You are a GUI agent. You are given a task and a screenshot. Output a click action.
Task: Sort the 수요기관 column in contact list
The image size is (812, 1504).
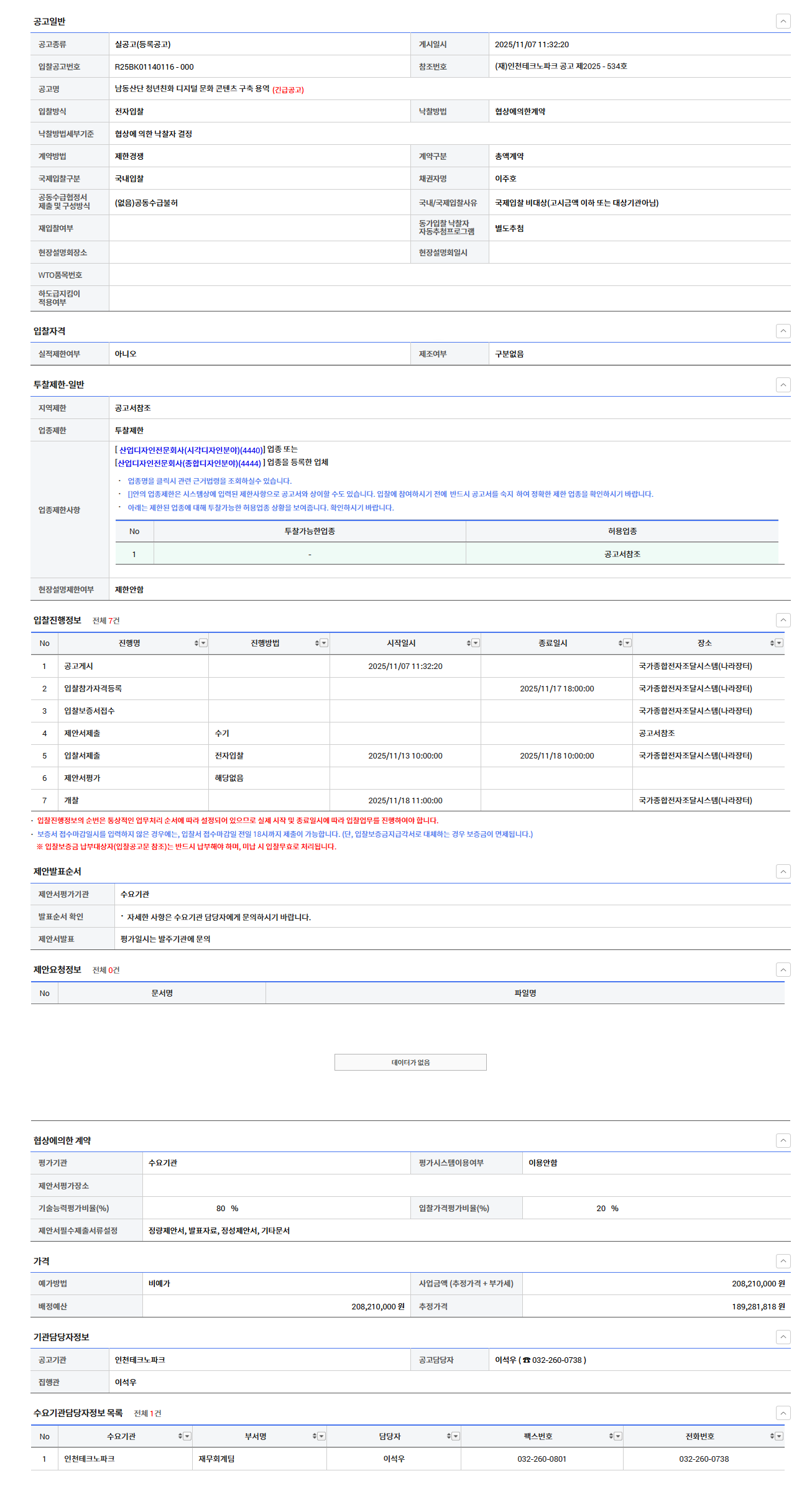[x=180, y=1436]
